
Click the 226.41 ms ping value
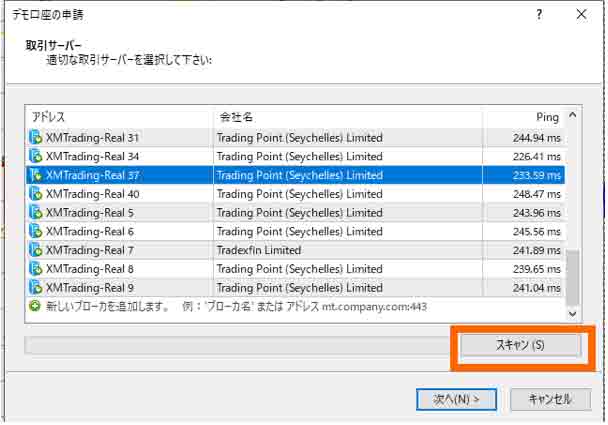(537, 156)
